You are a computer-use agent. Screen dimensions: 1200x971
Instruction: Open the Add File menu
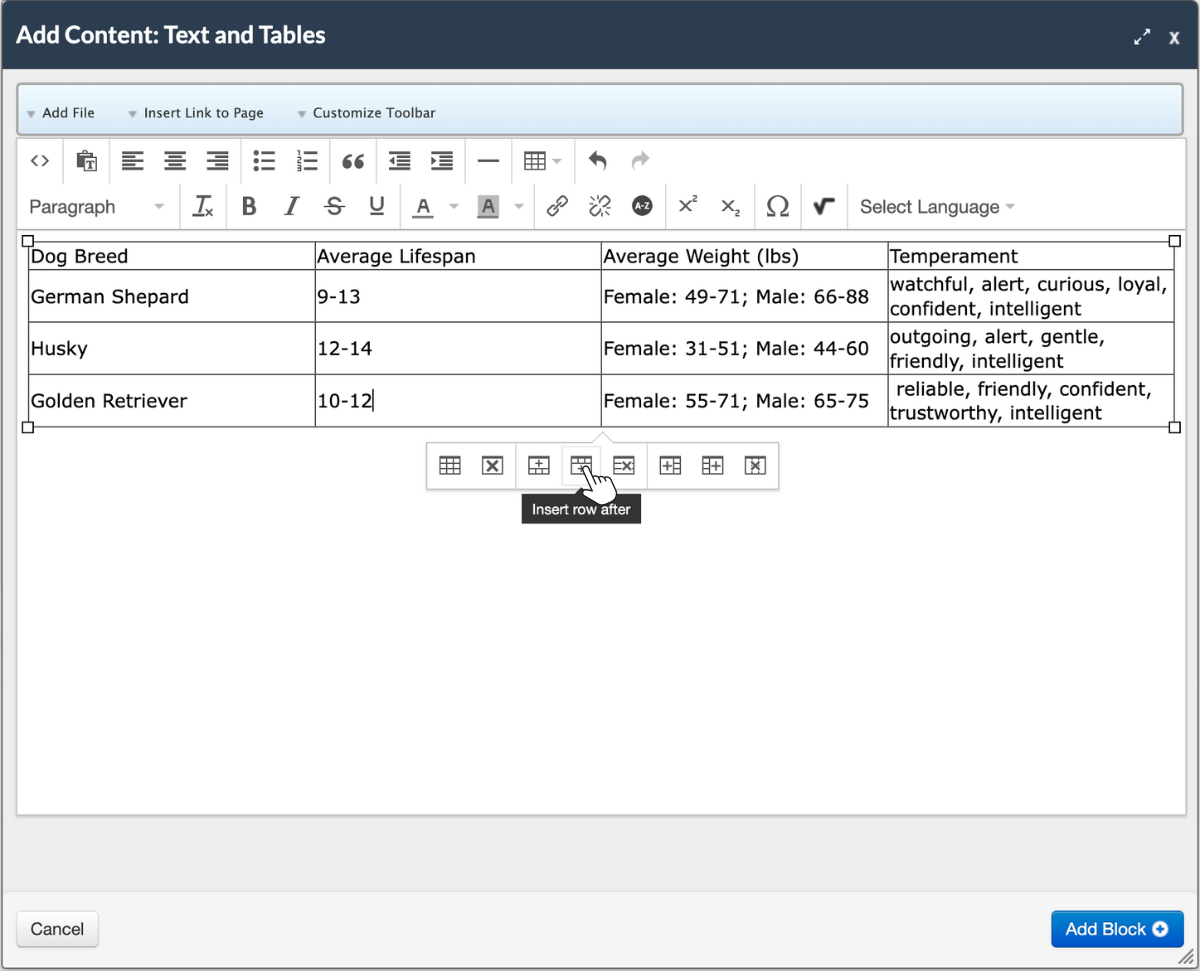click(61, 113)
